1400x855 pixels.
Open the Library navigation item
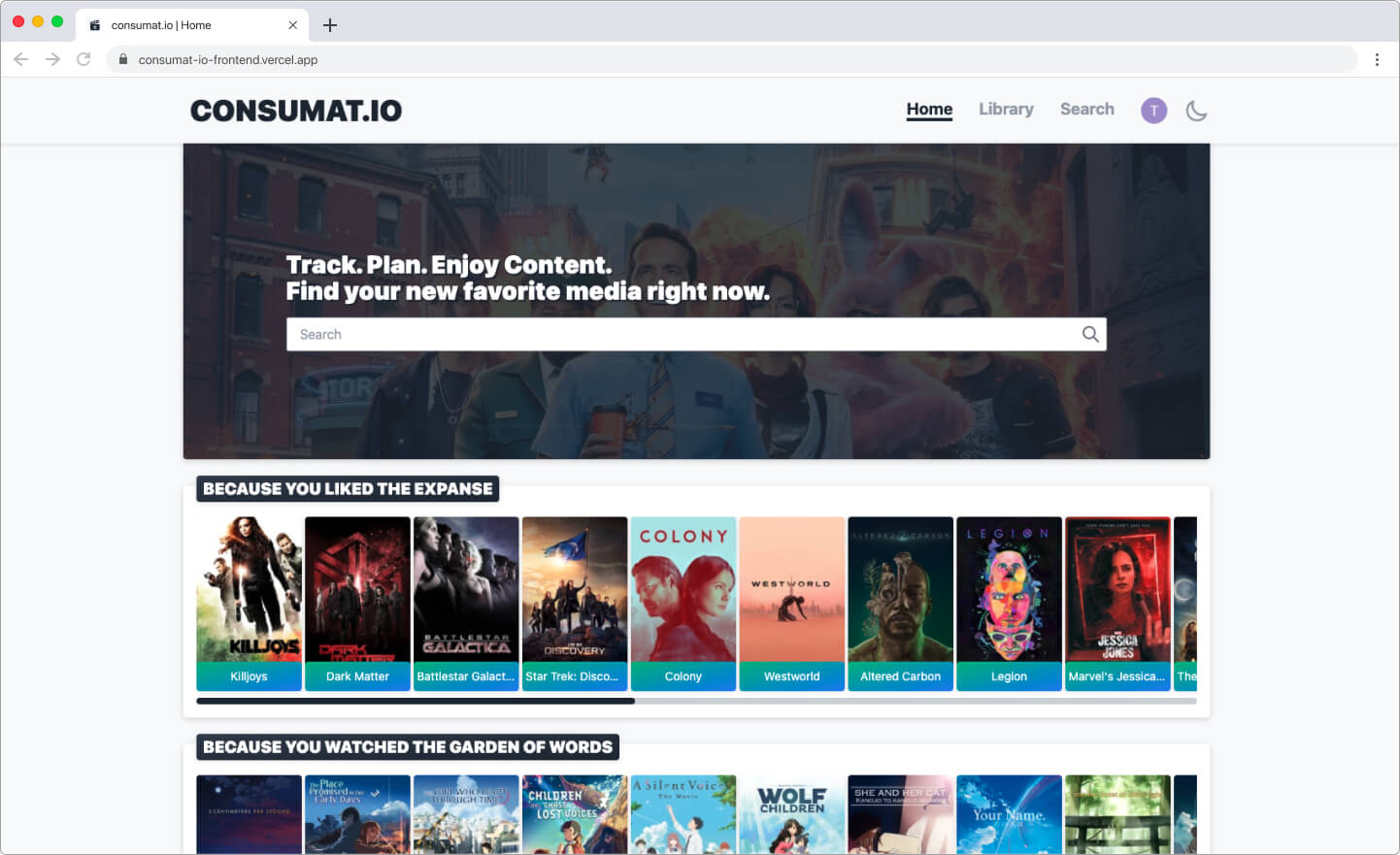1006,110
